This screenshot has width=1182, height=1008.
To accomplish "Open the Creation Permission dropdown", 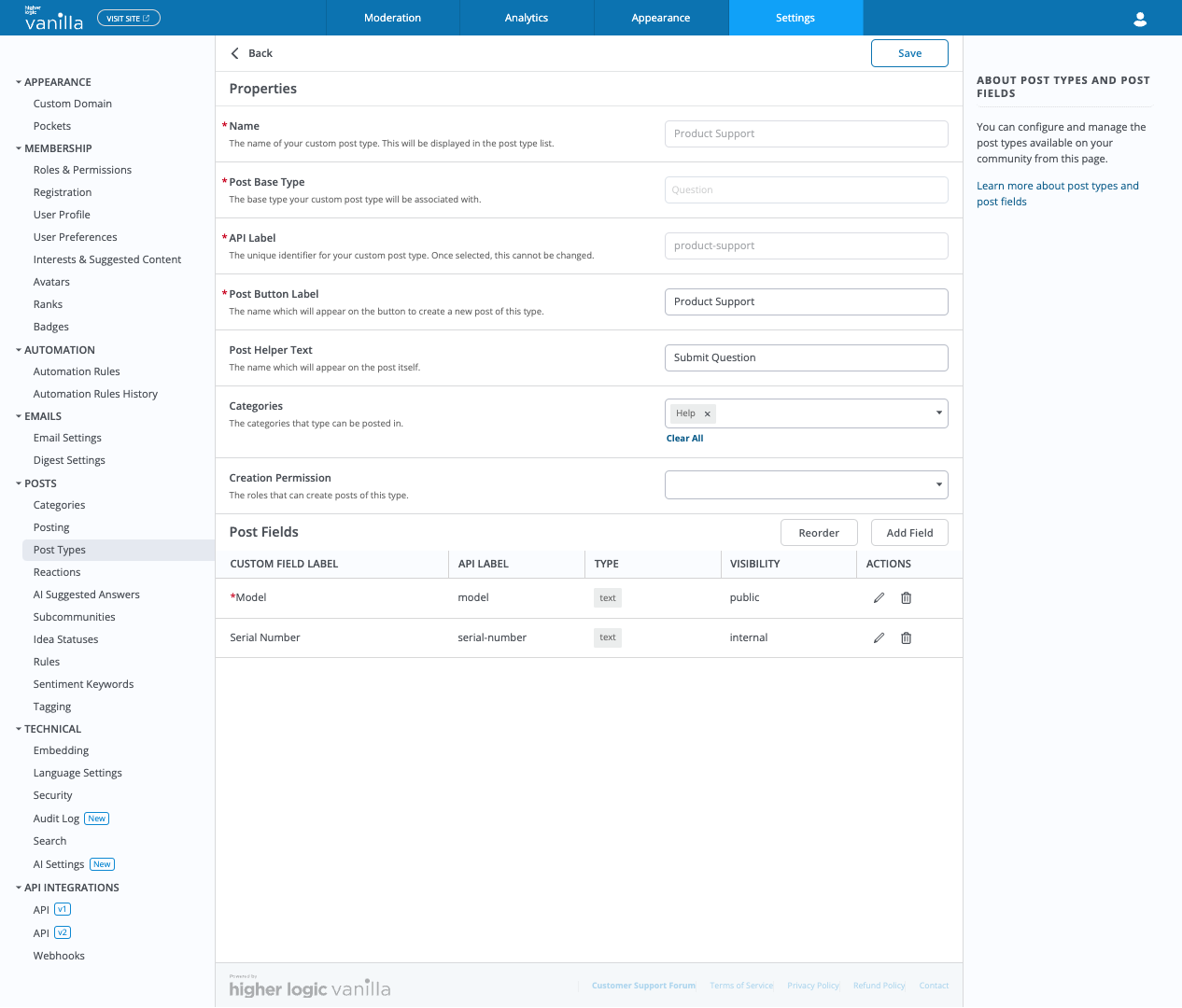I will [x=807, y=485].
